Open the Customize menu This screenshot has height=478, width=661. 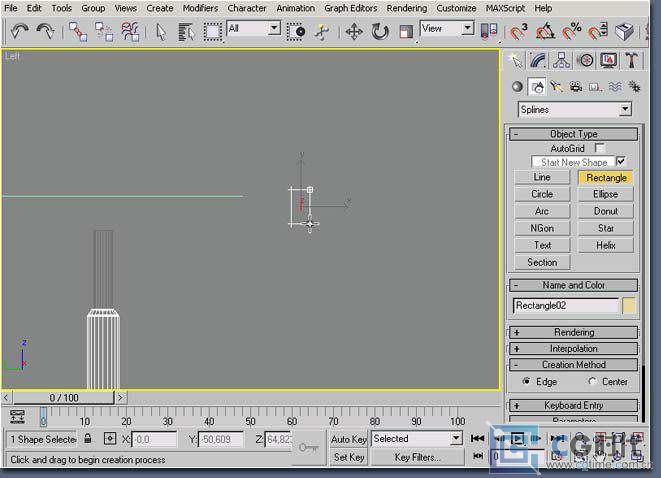pyautogui.click(x=456, y=8)
